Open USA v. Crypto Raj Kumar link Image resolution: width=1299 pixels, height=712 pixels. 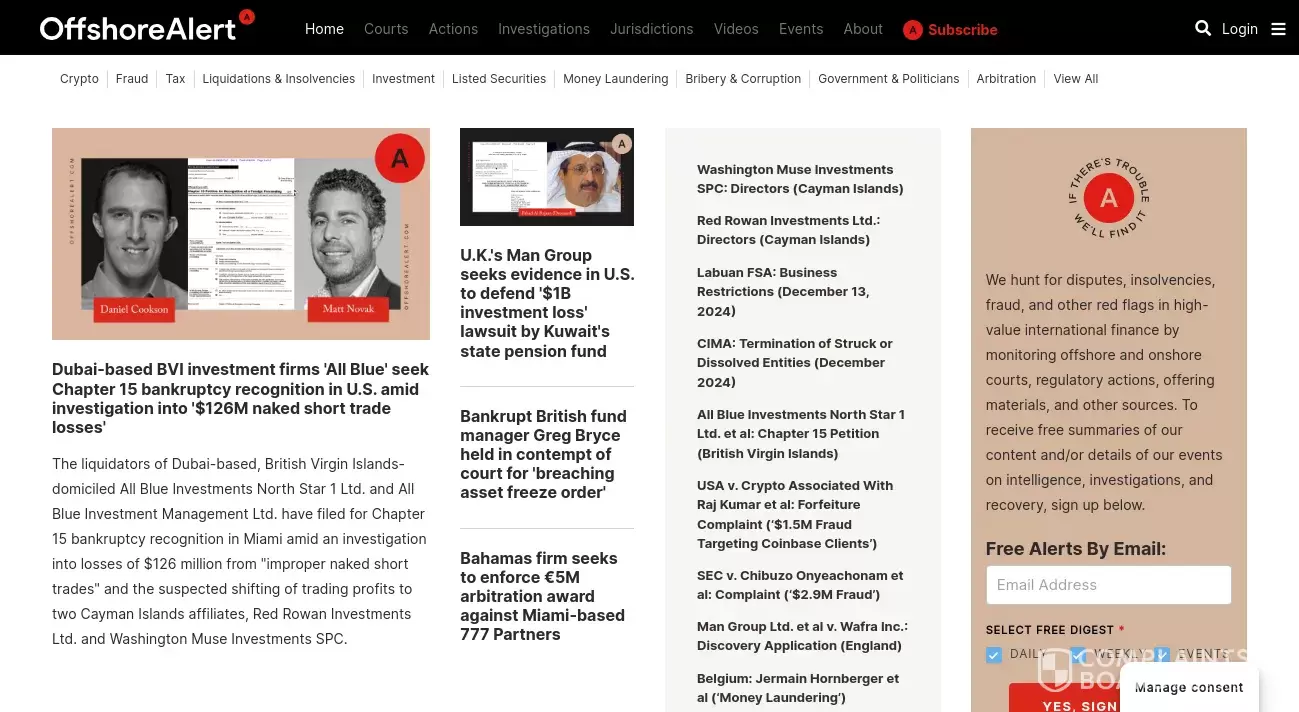pos(795,514)
